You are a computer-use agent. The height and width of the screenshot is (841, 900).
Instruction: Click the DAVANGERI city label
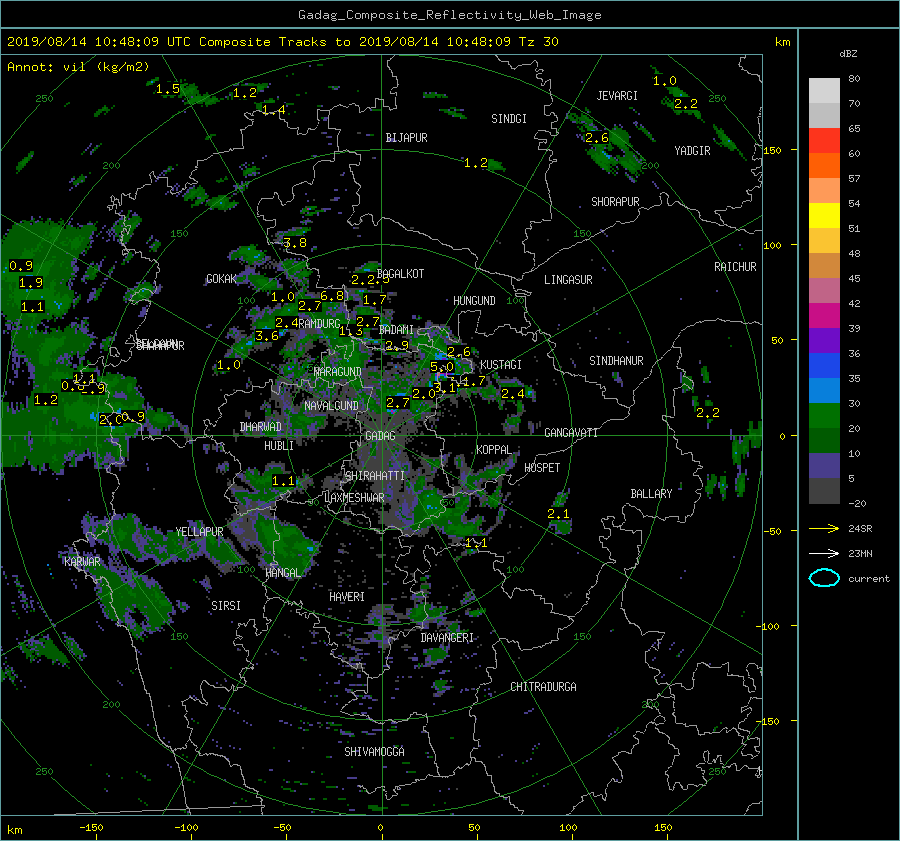[x=447, y=638]
